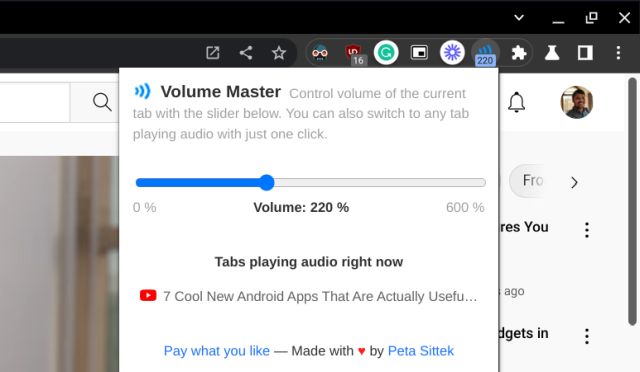Open the Grammarly extension

(x=386, y=52)
